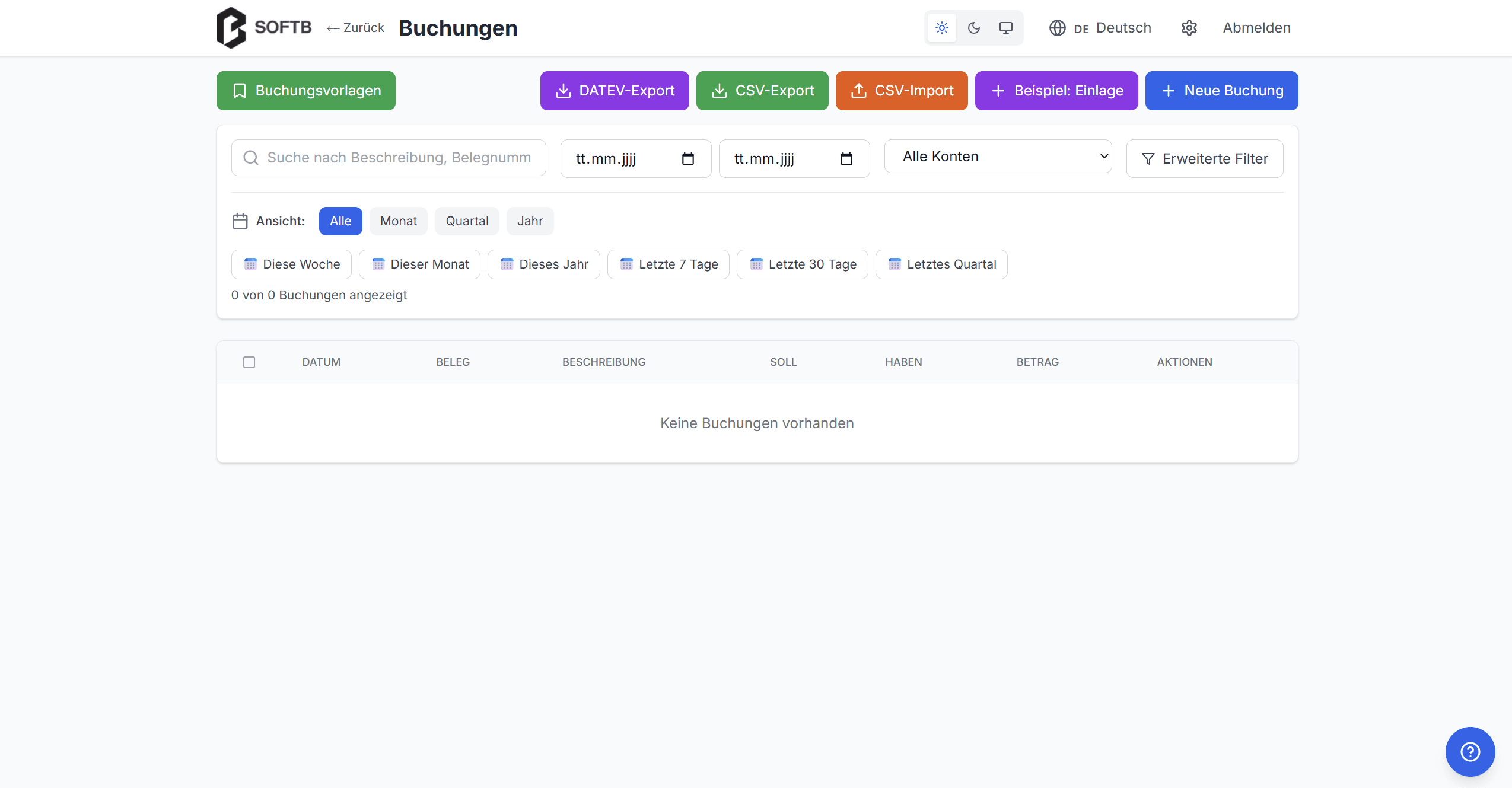Click Neue Buchung button
The image size is (1512, 788).
pyautogui.click(x=1221, y=91)
